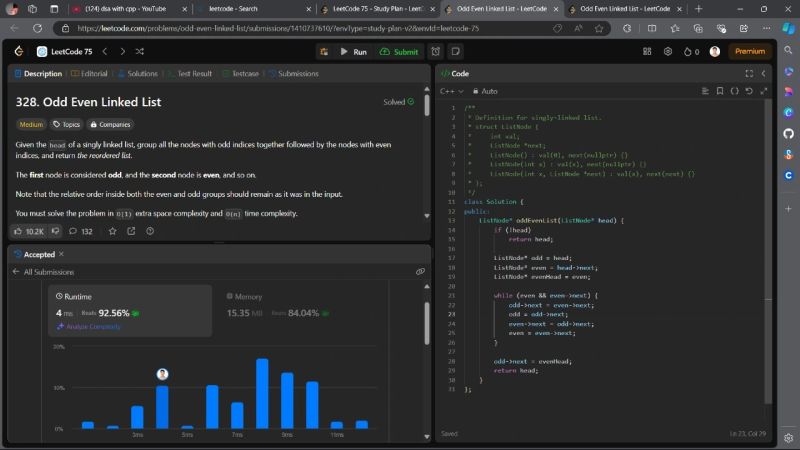Open the notes icon next to the timer
This screenshot has height=450, width=800.
pyautogui.click(x=456, y=52)
